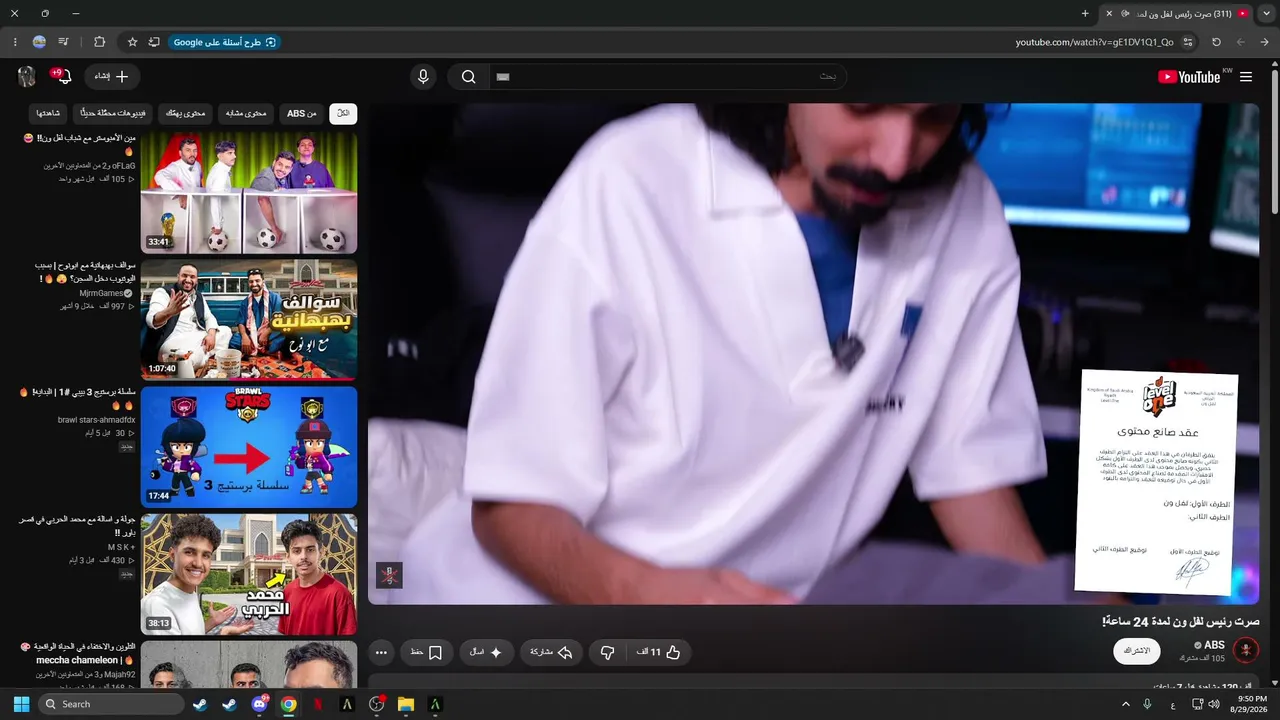The width and height of the screenshot is (1280, 720).
Task: Click the 'اسأل' ask button
Action: [x=487, y=652]
